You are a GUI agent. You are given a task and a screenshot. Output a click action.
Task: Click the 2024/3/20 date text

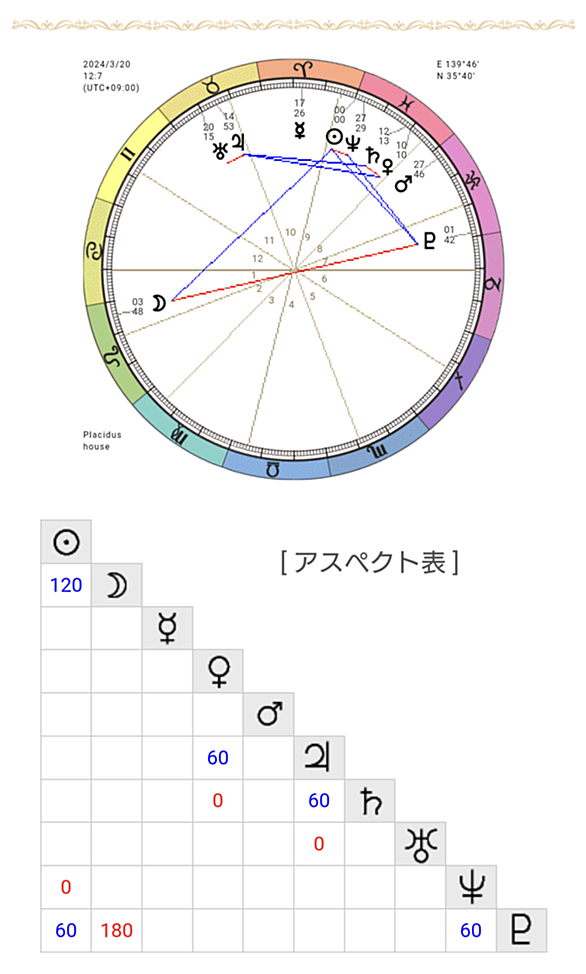tap(107, 65)
